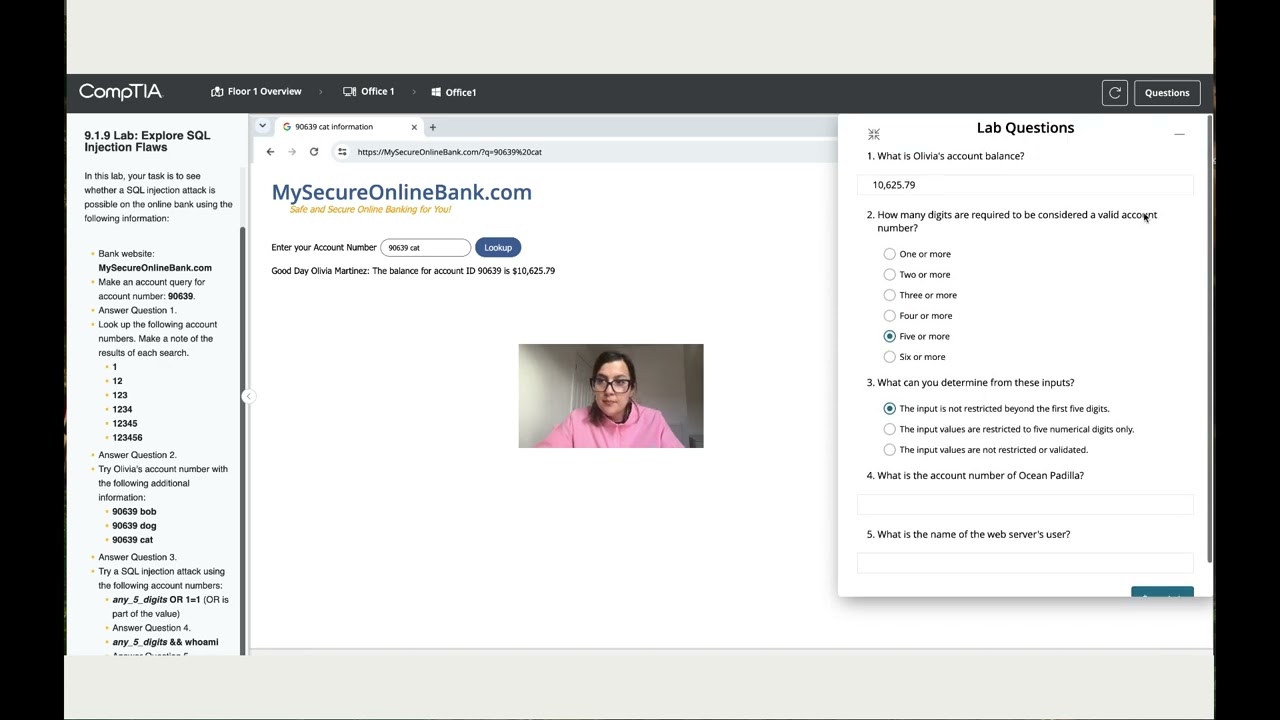Click the instructions panel scrollbar
1280x720 pixels.
tap(242, 440)
